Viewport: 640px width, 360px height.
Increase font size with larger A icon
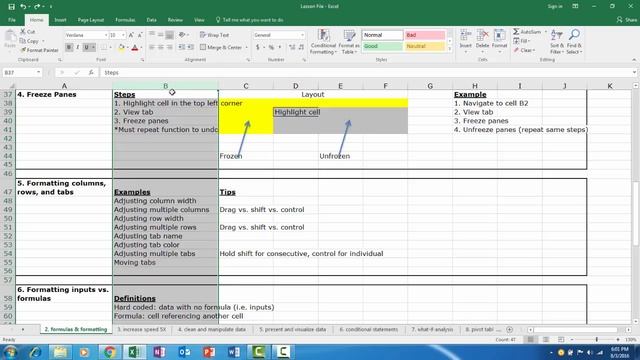coord(131,35)
